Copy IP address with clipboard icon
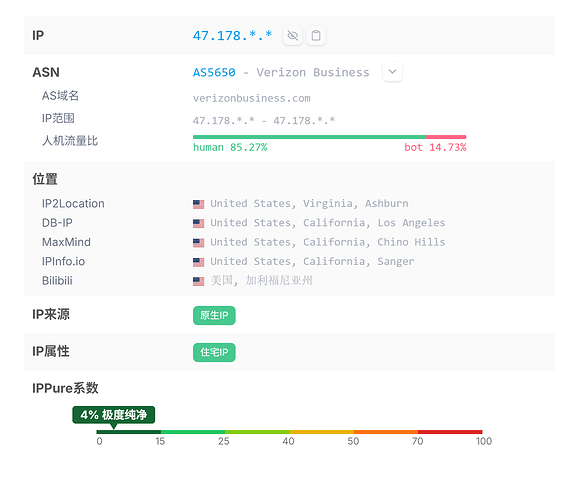578x500 pixels. (316, 36)
